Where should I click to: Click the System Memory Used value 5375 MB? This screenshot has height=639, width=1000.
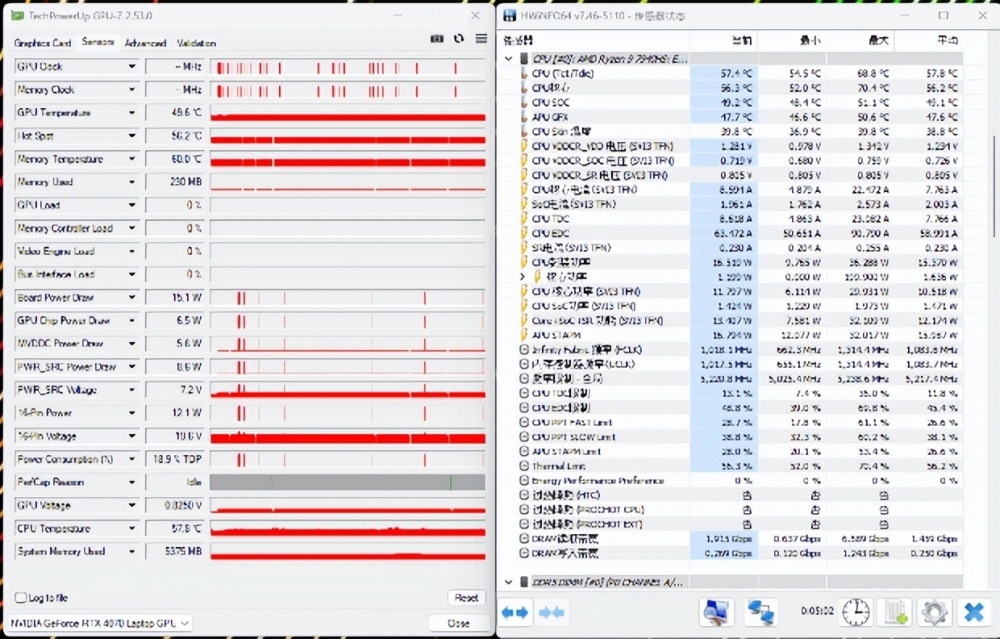(x=175, y=551)
